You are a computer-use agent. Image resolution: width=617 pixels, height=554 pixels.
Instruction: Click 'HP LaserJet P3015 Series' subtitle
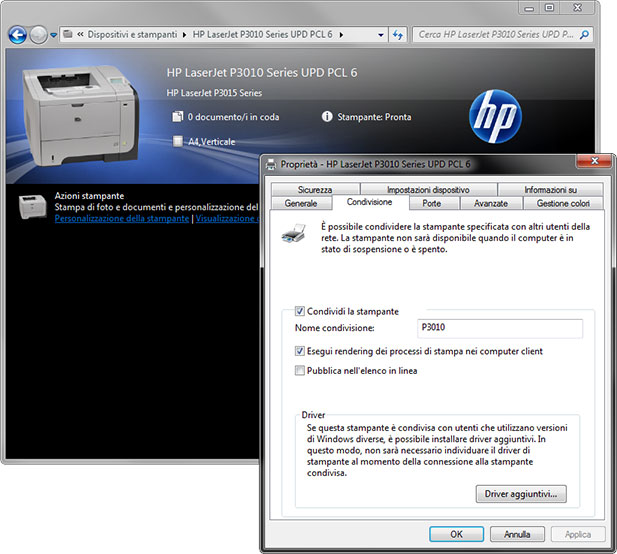(214, 93)
